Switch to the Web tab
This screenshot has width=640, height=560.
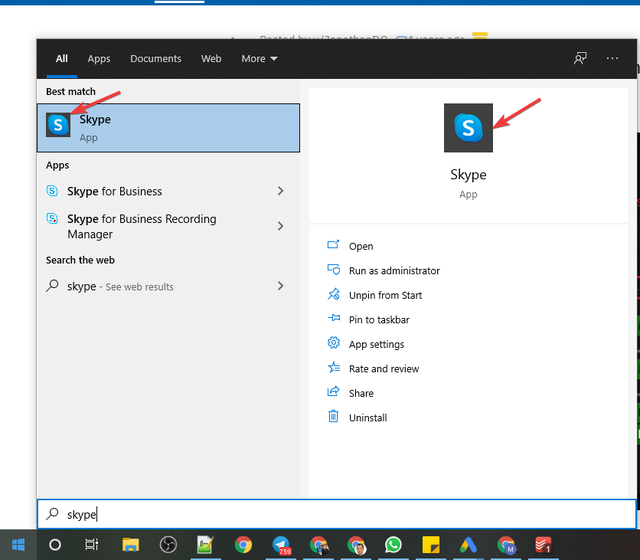211,59
